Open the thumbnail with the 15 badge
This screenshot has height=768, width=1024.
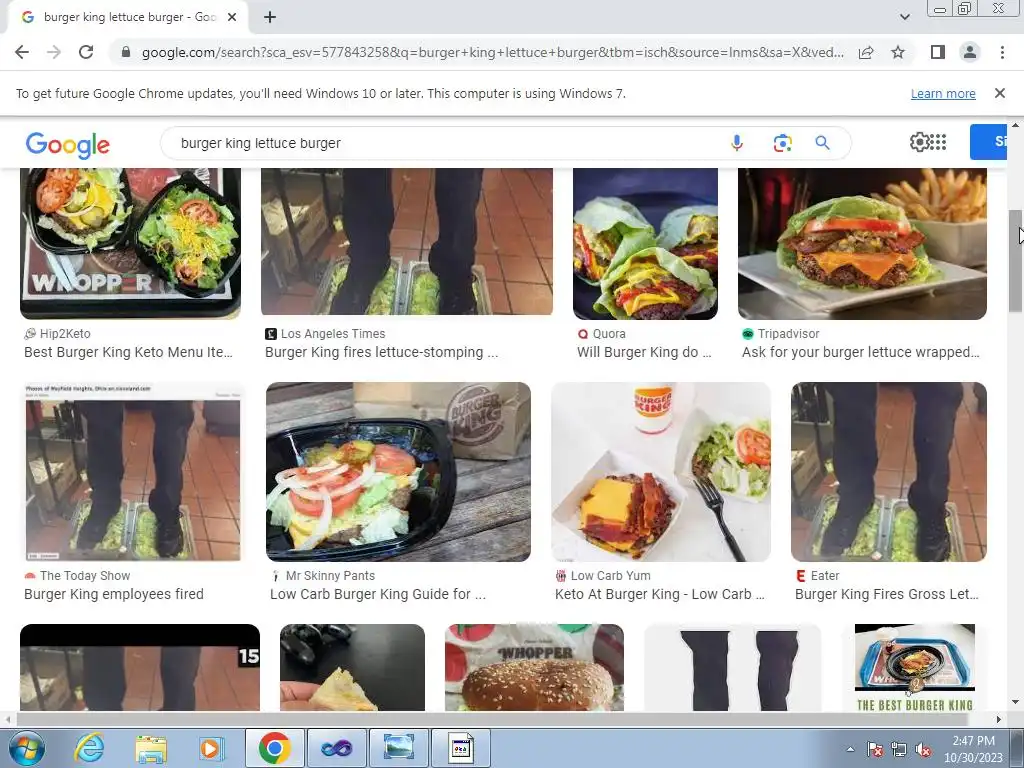(x=140, y=667)
